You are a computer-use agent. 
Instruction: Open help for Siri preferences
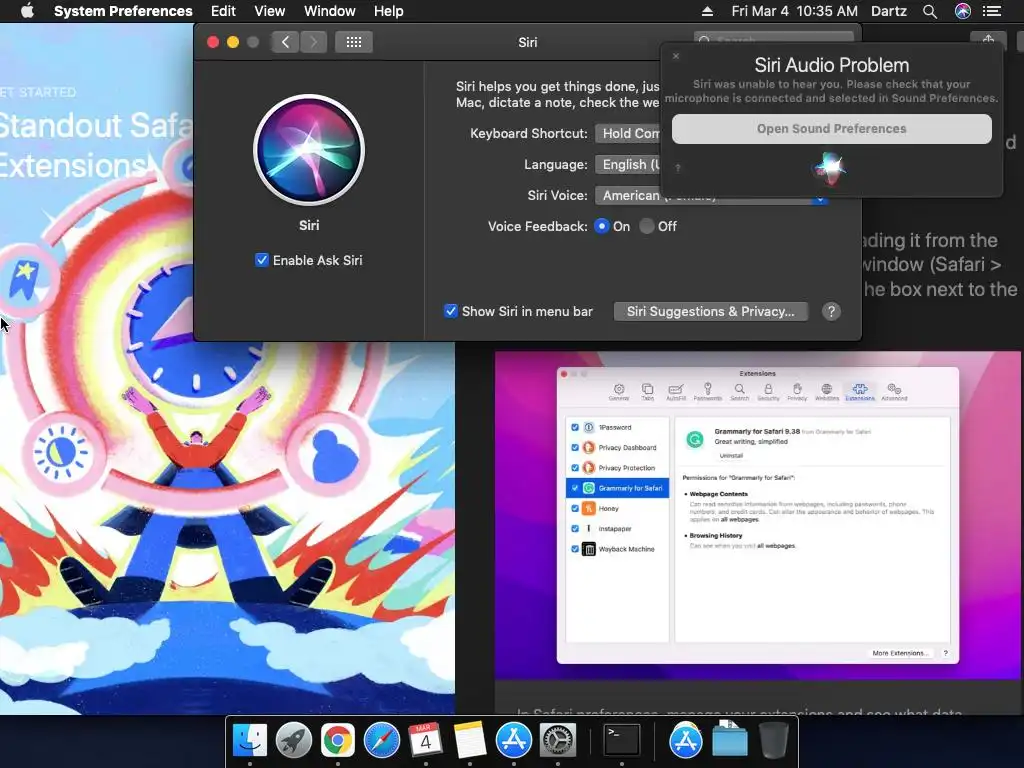click(x=831, y=312)
